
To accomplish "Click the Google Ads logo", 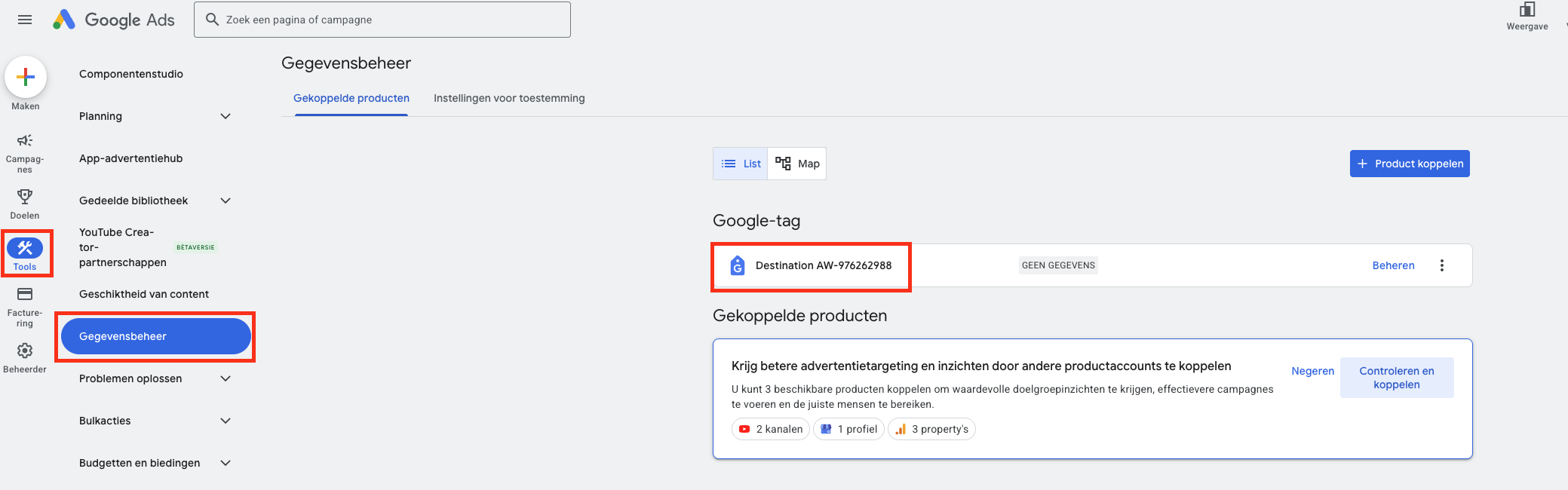I will (x=114, y=20).
